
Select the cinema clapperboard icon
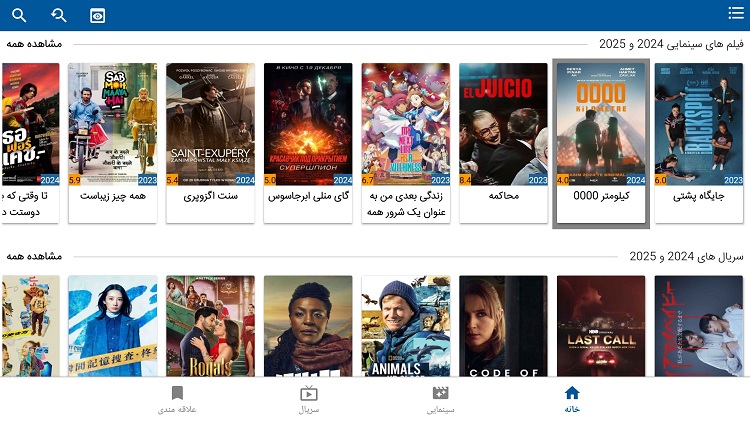(x=440, y=393)
